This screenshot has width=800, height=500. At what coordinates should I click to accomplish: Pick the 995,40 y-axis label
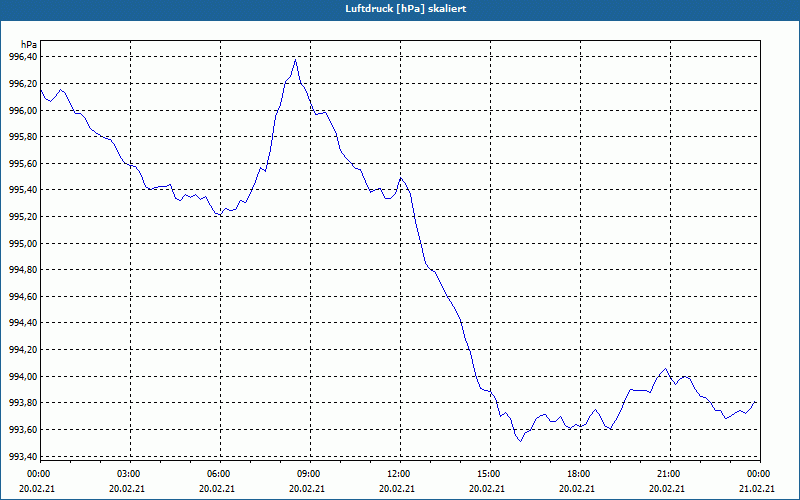pos(23,190)
